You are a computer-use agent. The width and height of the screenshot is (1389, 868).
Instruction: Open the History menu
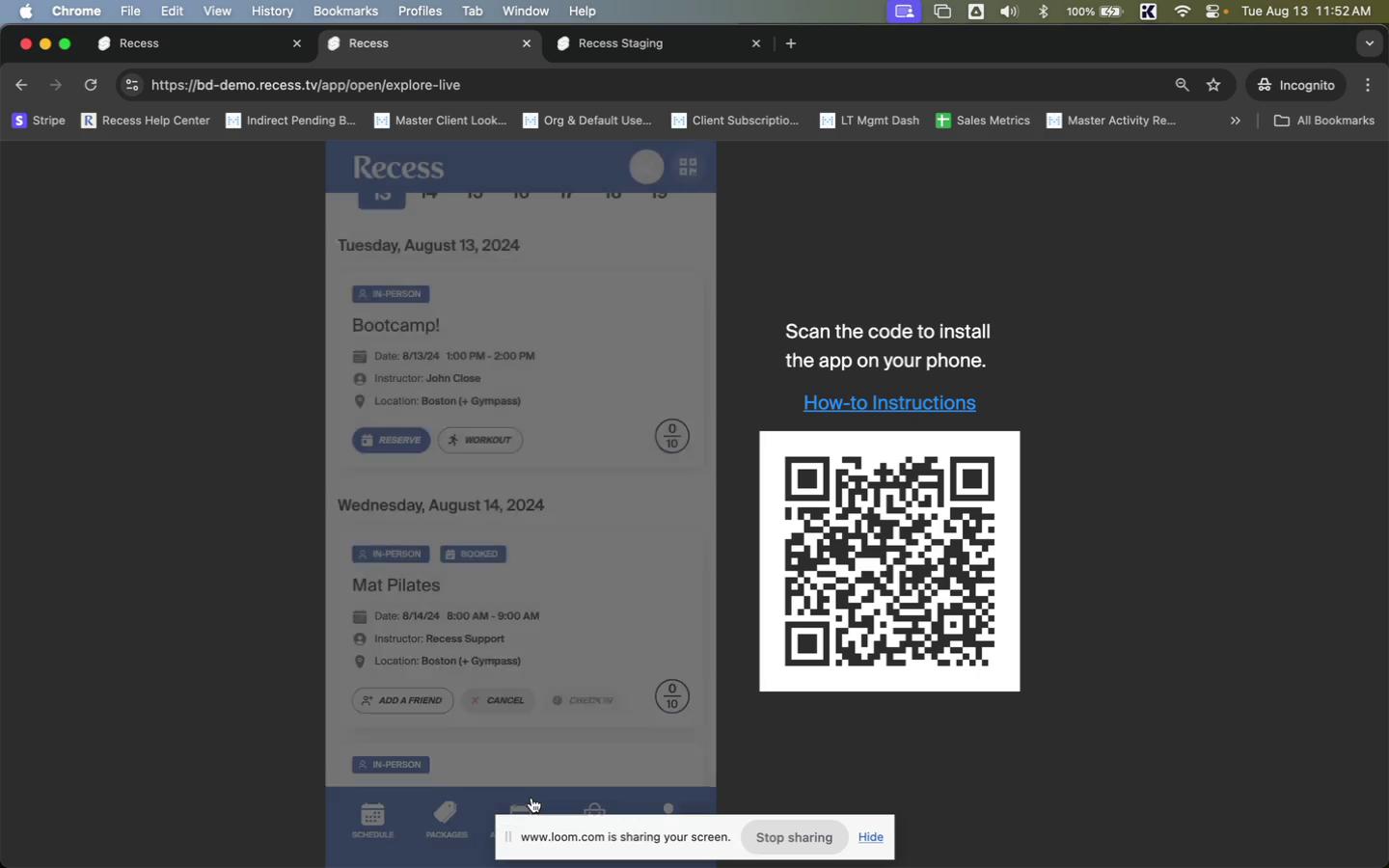coord(272,12)
